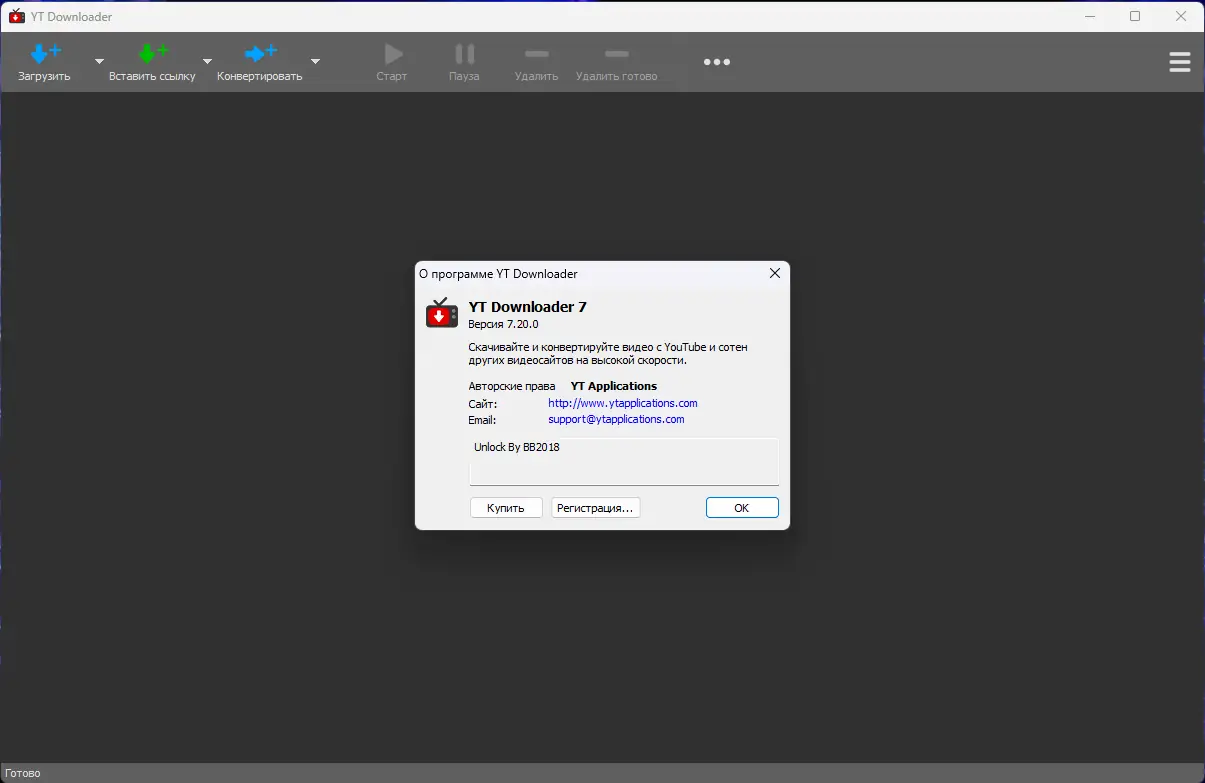The height and width of the screenshot is (783, 1205).
Task: Confirm the dialog with OK
Action: pyautogui.click(x=741, y=507)
